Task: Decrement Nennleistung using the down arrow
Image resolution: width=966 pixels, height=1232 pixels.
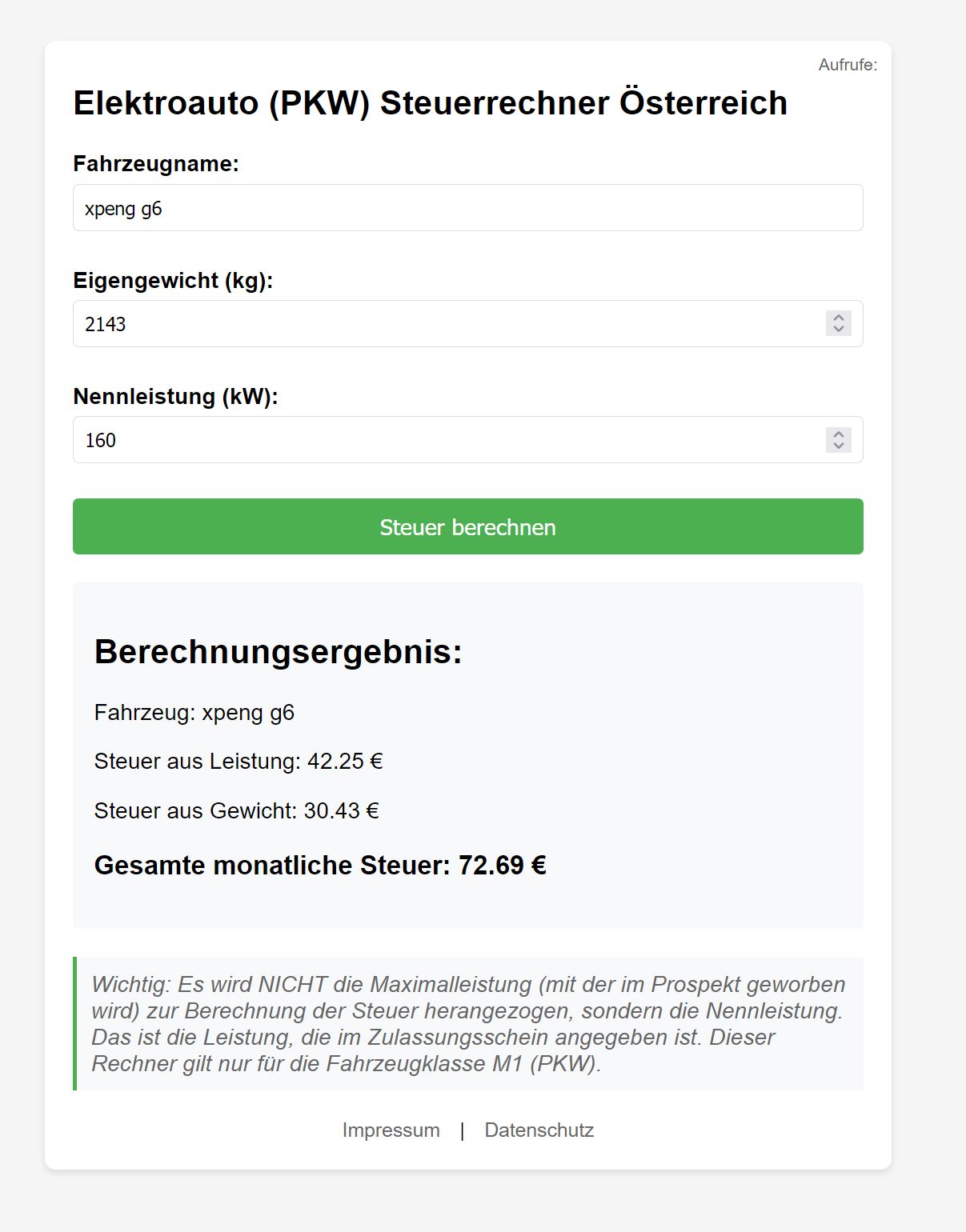Action: (839, 446)
